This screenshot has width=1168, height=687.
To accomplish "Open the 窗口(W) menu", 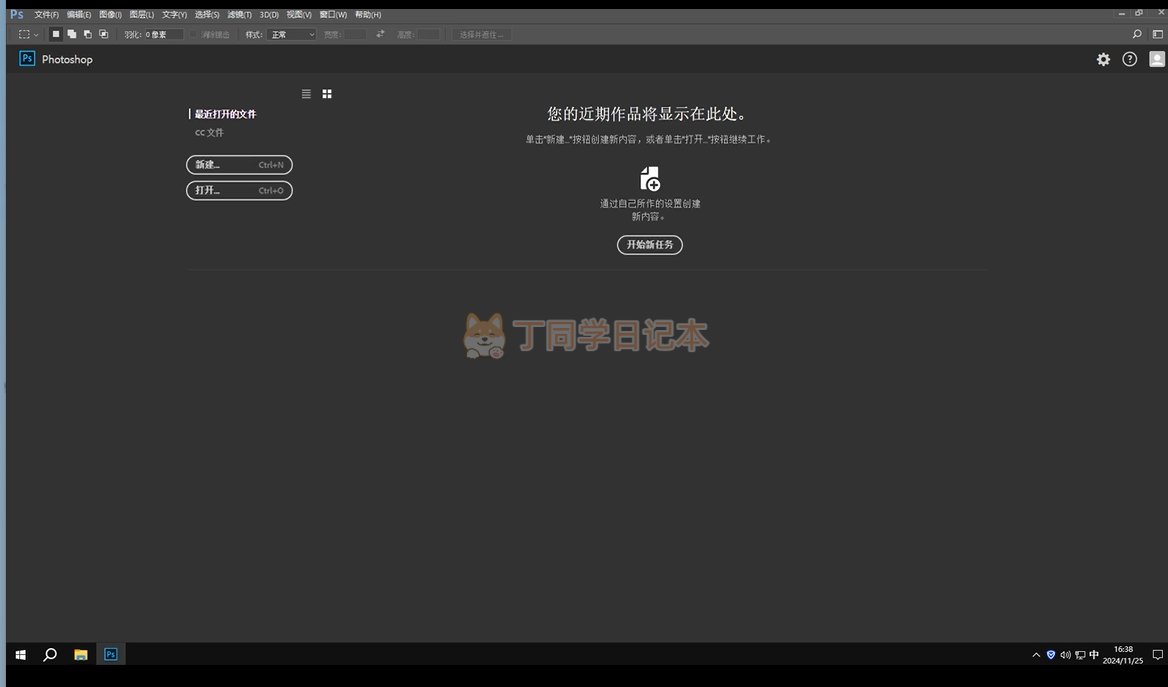I will pos(333,14).
